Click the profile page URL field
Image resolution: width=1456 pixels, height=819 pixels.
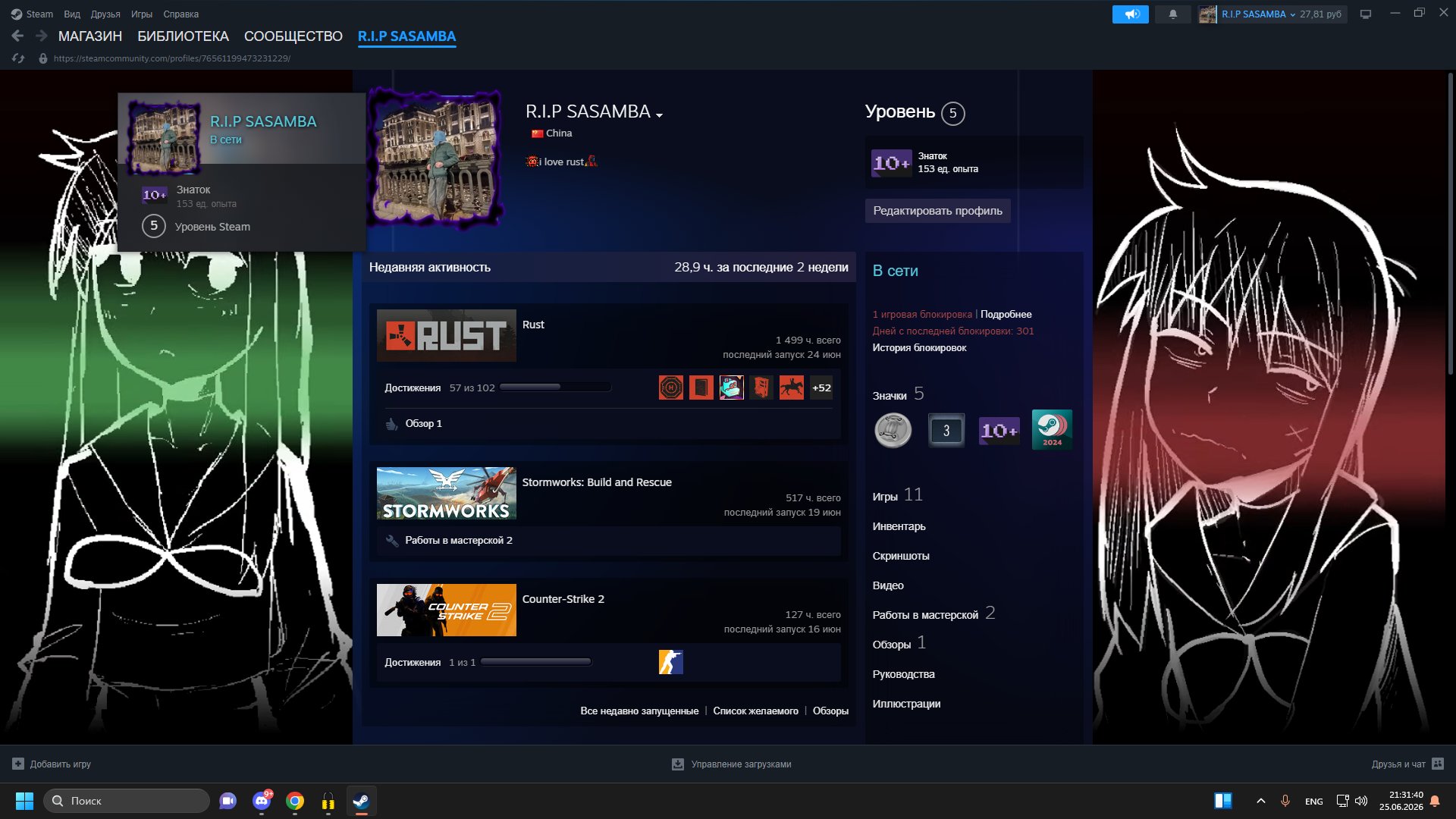(171, 58)
